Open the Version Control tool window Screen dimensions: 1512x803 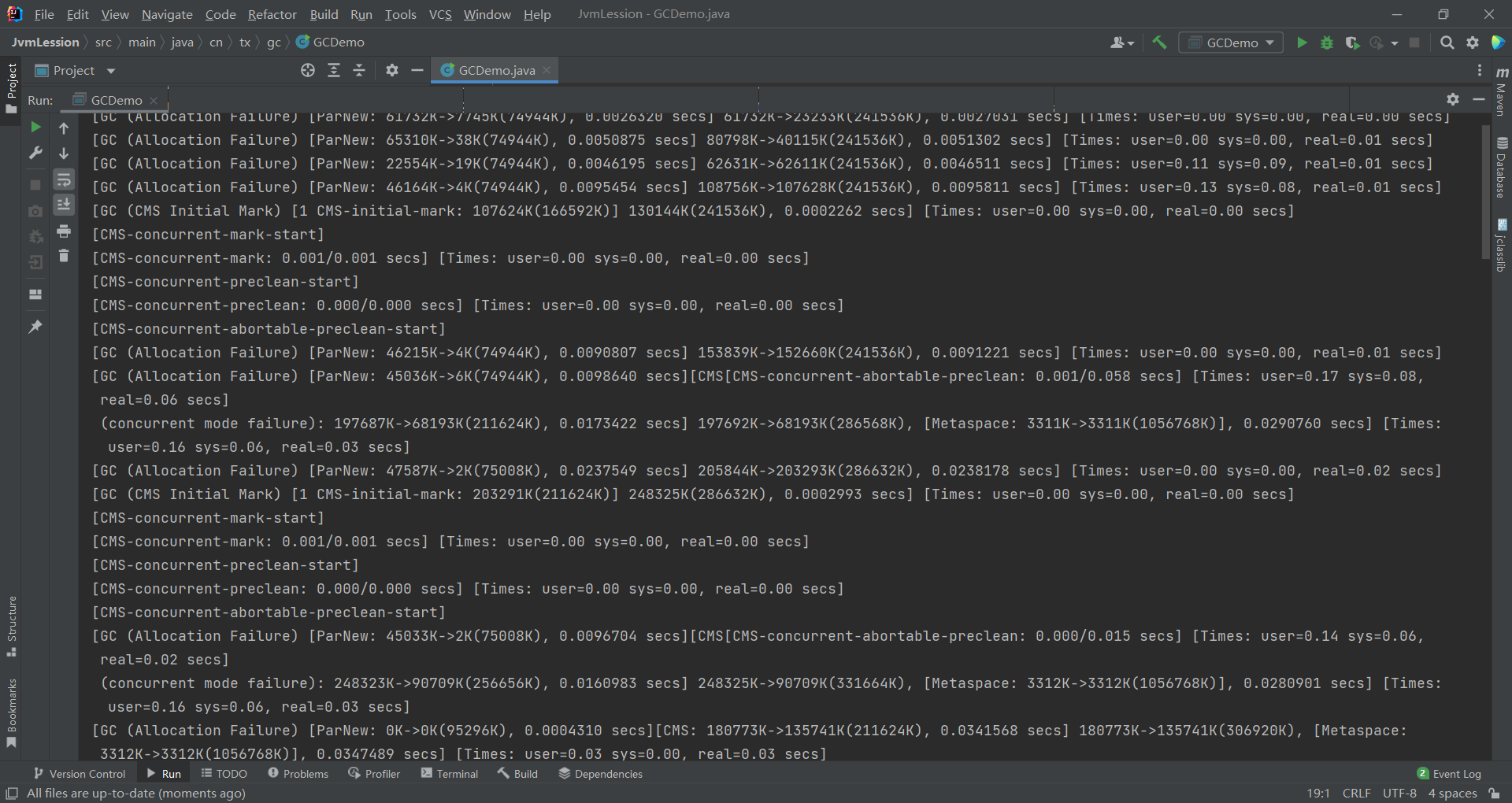[x=79, y=774]
